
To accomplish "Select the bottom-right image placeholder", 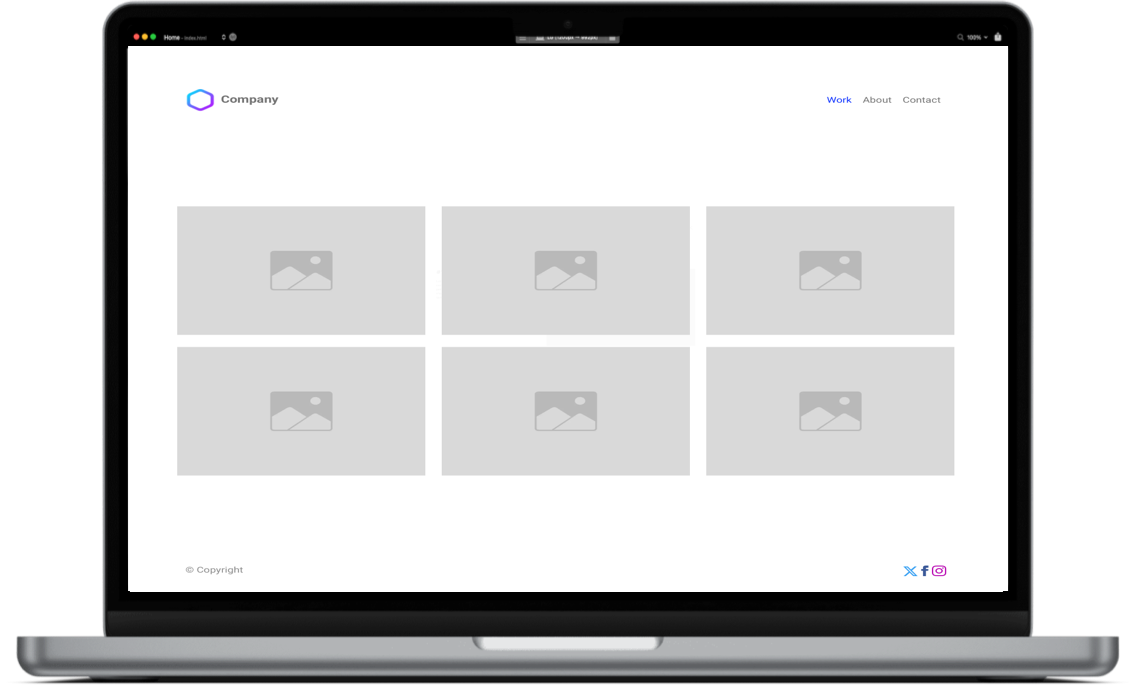I will (x=830, y=411).
